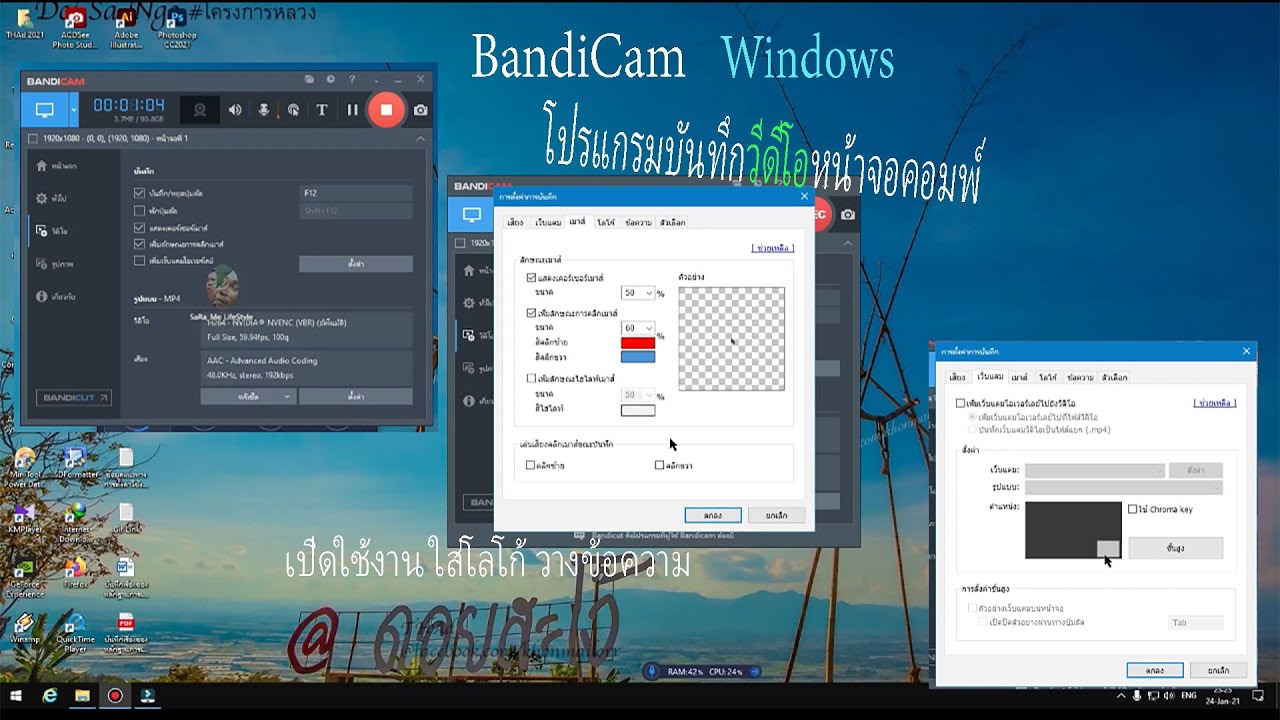1280x720 pixels.
Task: Pick left-click red color swatch
Action: click(x=638, y=343)
